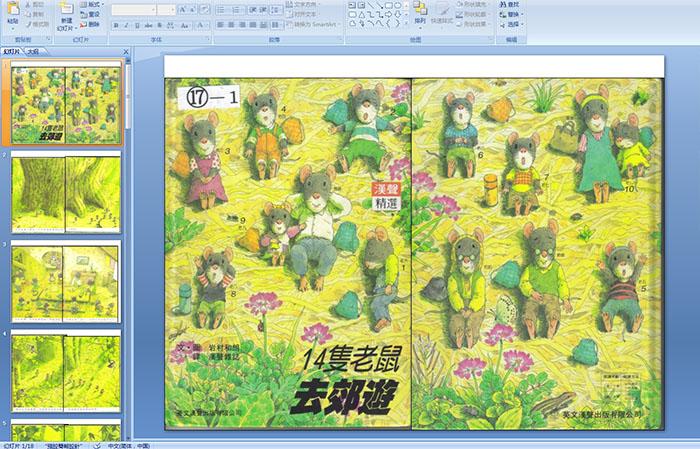The image size is (700, 449).
Task: Select the Oval shape
Action: (397, 5)
